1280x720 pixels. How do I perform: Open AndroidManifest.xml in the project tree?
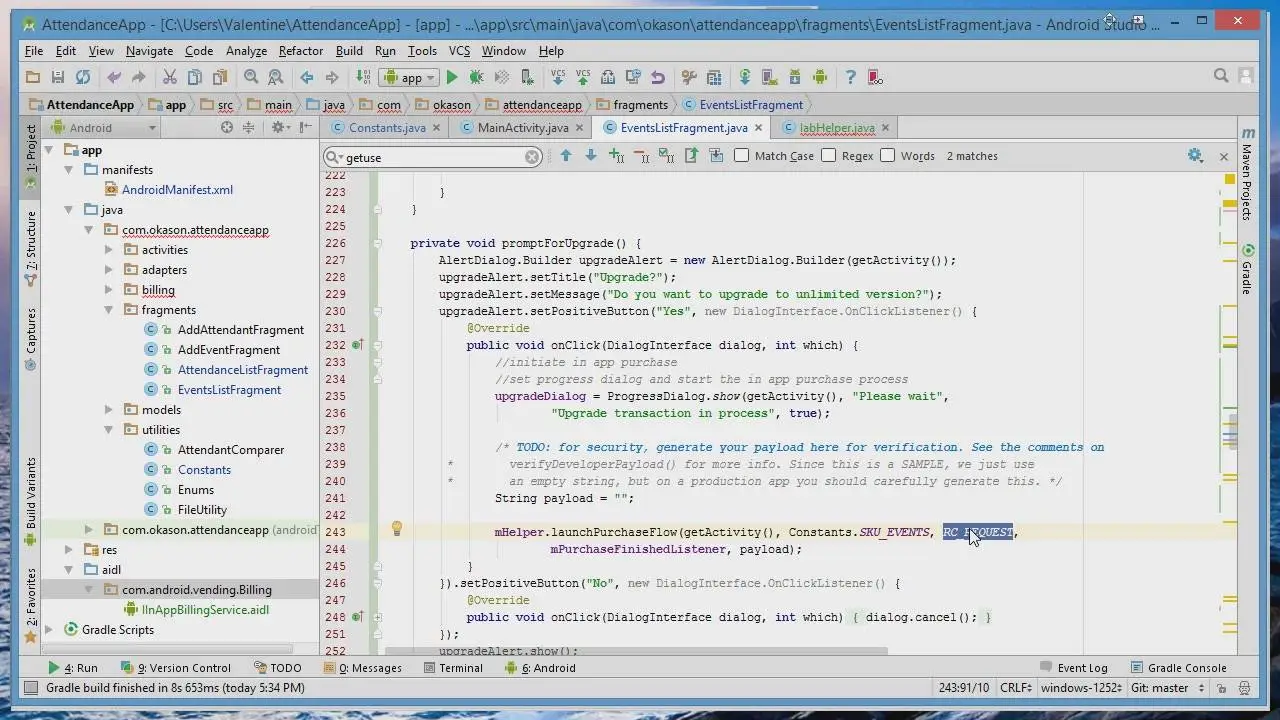[x=177, y=190]
